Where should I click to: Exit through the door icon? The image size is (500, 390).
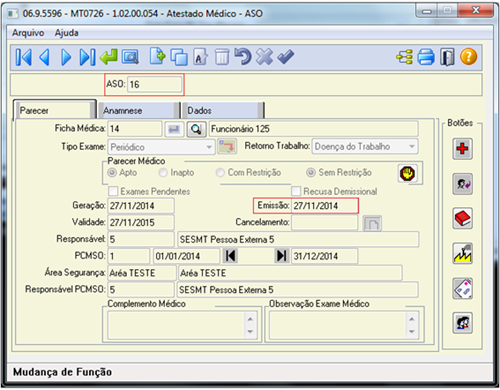(447, 57)
